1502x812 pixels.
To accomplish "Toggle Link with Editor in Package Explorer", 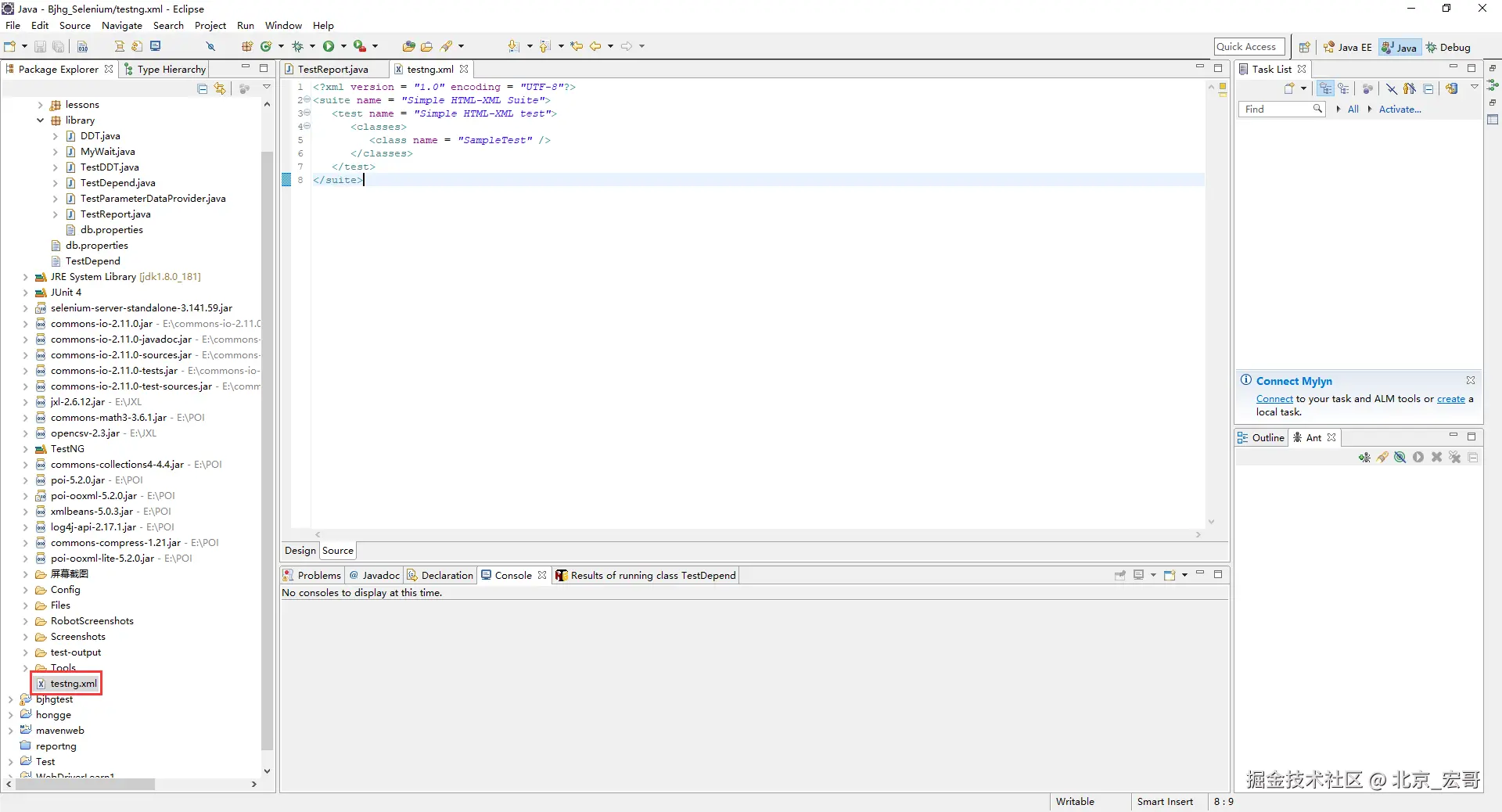I will 221,88.
